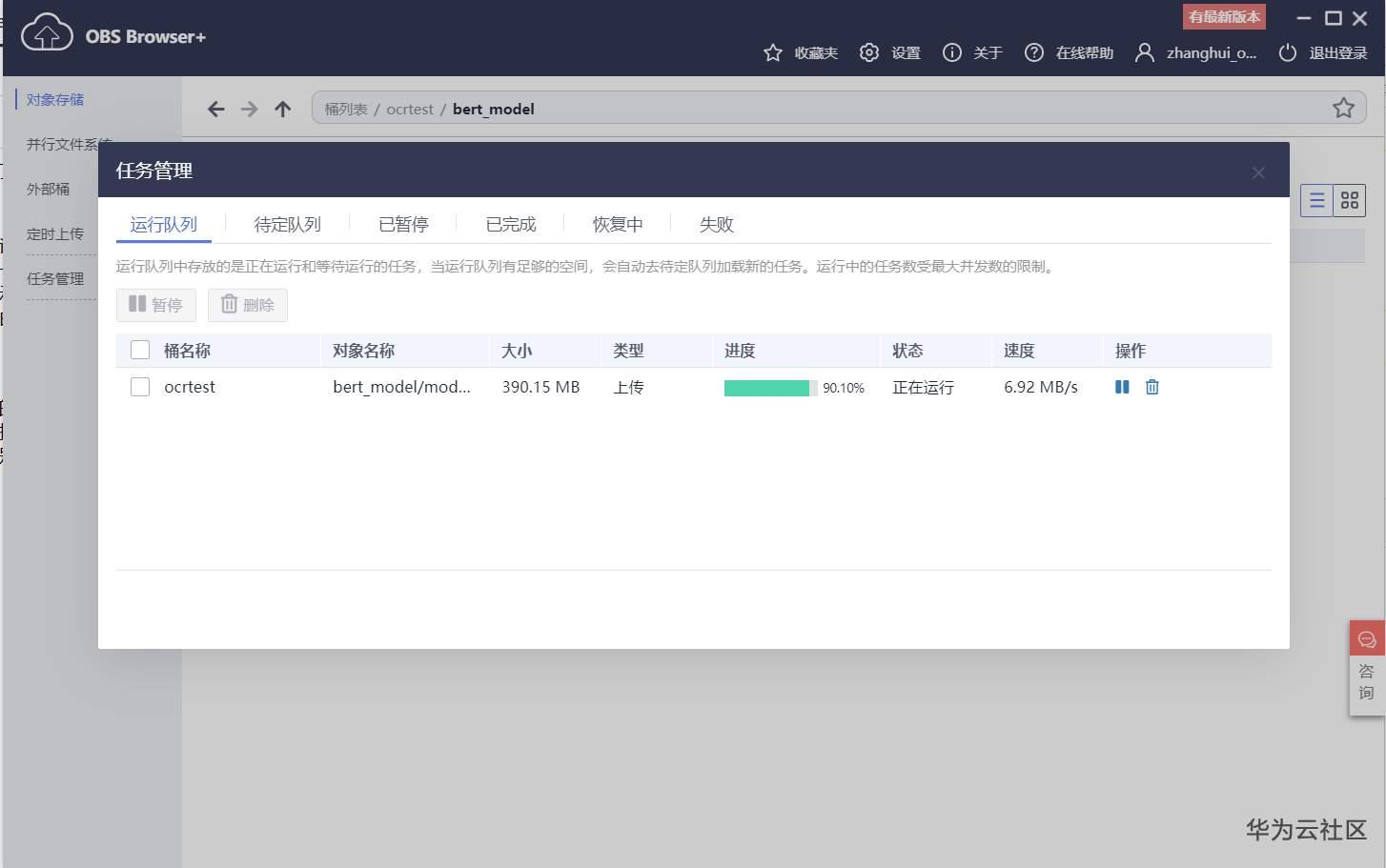
Task: Select 任务管理 in sidebar
Action: [x=55, y=279]
